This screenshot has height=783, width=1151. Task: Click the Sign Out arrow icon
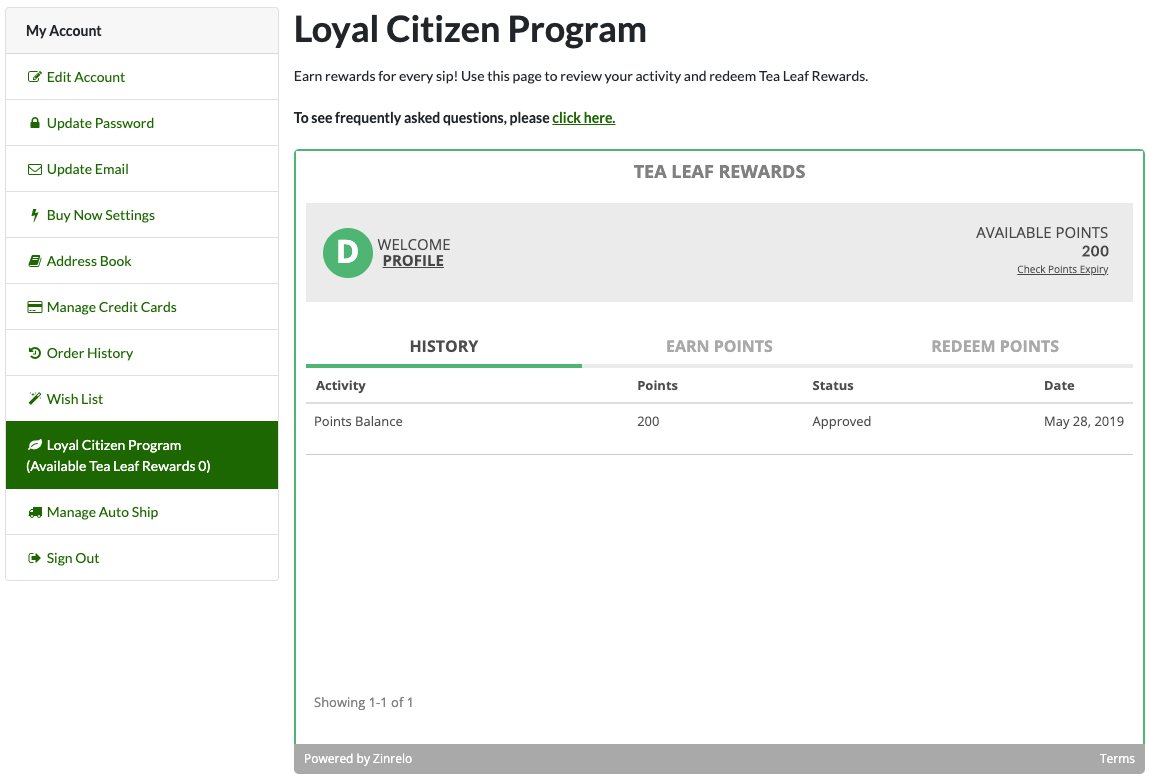(x=35, y=558)
